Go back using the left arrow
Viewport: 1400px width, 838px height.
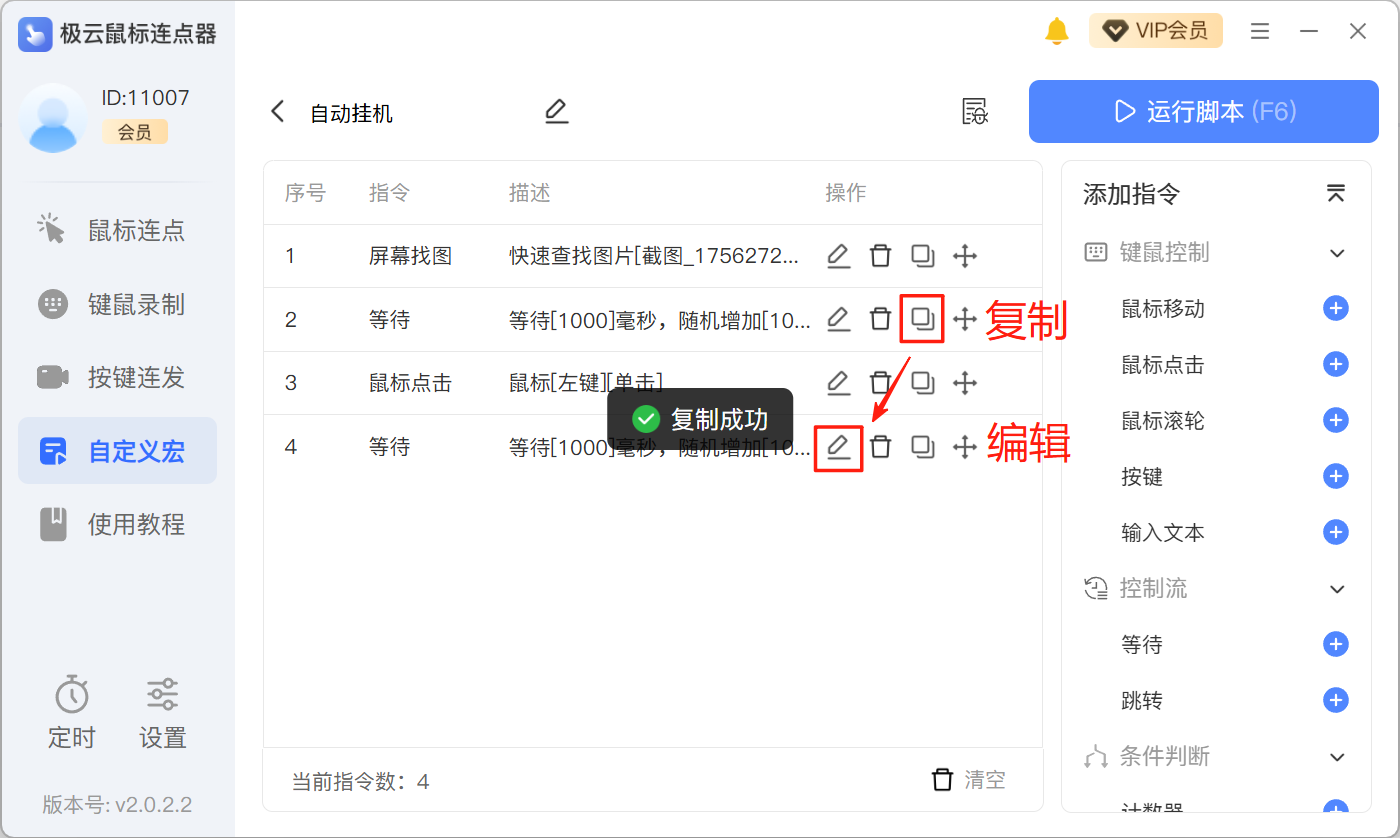click(278, 112)
